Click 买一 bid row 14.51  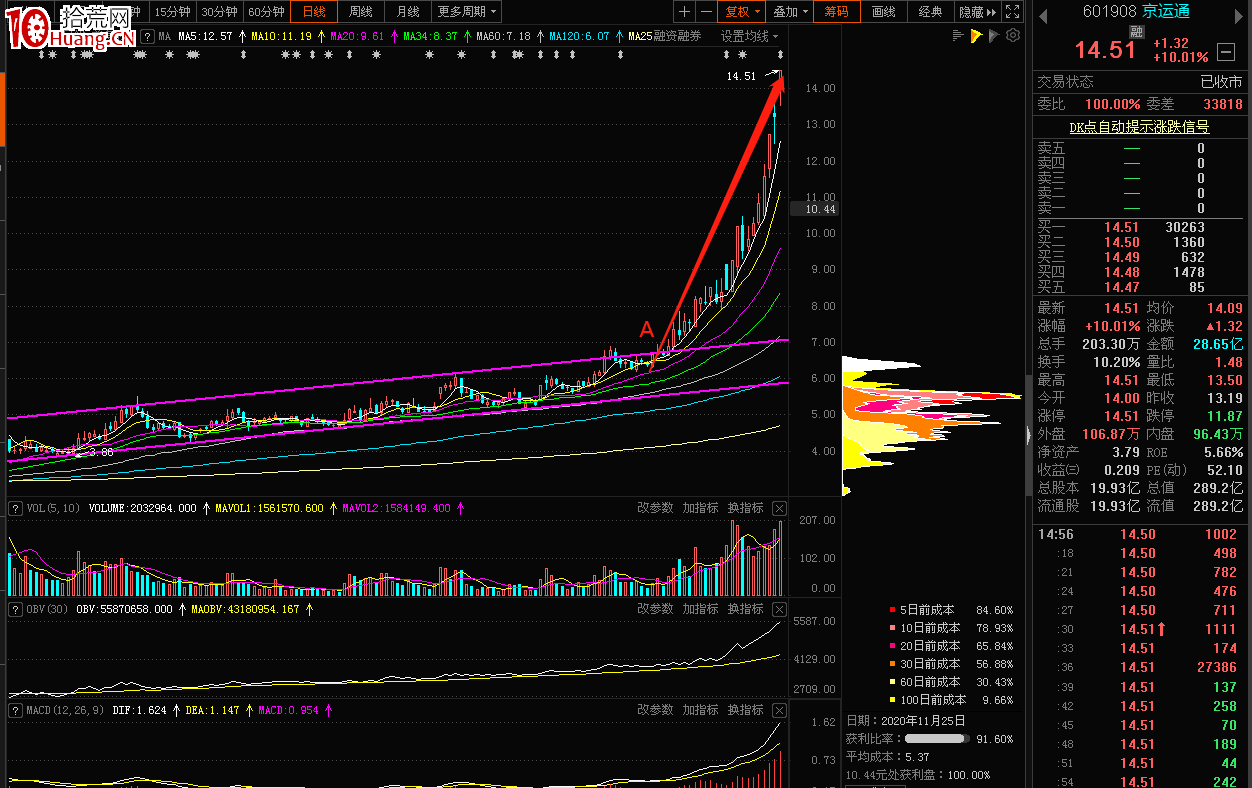coord(1139,227)
